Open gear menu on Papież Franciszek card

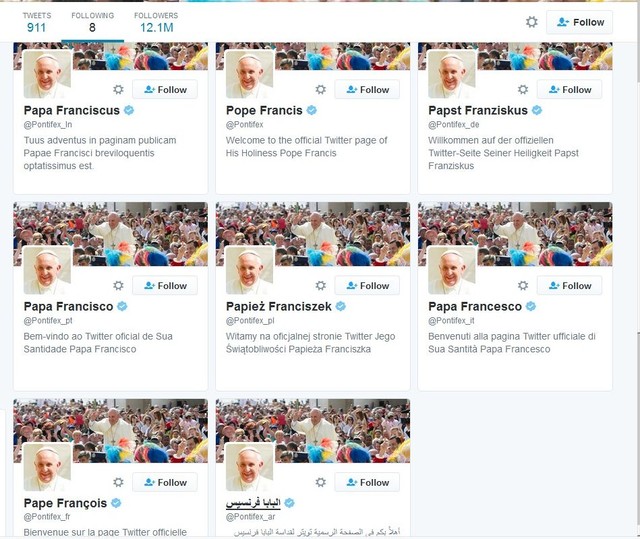click(x=321, y=286)
